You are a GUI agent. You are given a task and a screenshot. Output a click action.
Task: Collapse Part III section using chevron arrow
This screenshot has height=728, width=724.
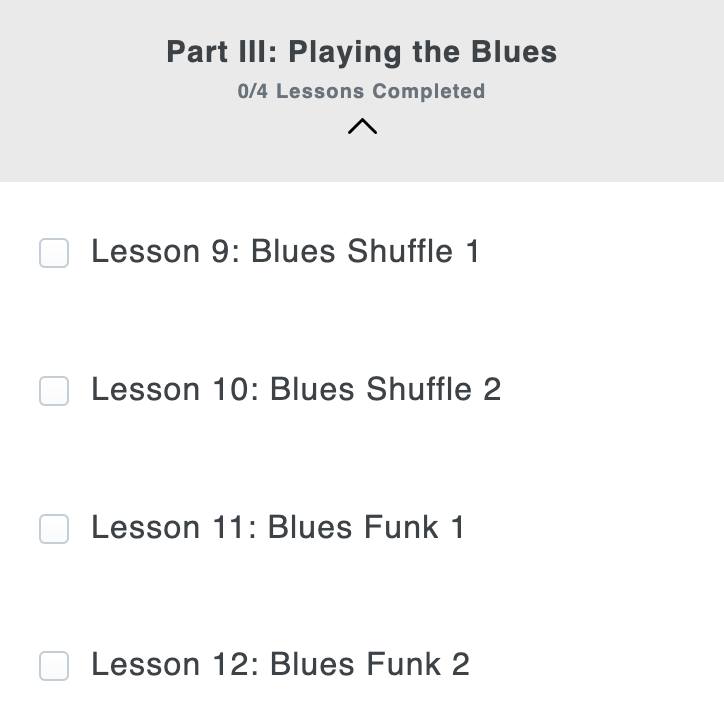tap(362, 126)
